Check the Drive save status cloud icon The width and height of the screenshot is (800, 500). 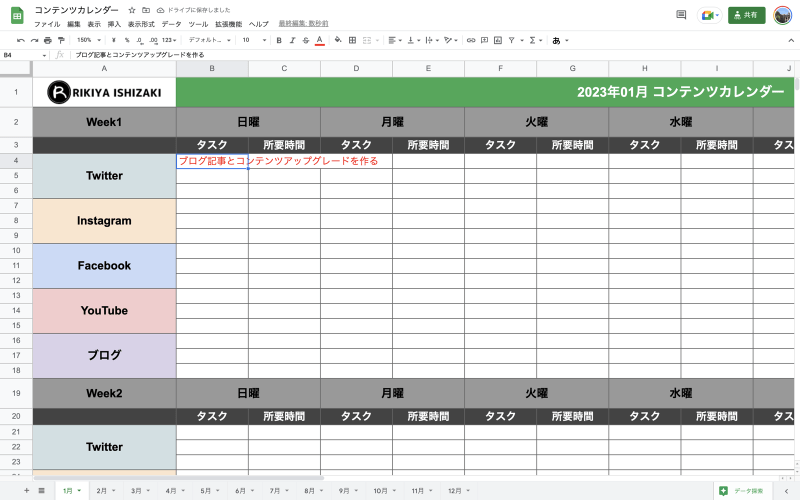tap(160, 10)
